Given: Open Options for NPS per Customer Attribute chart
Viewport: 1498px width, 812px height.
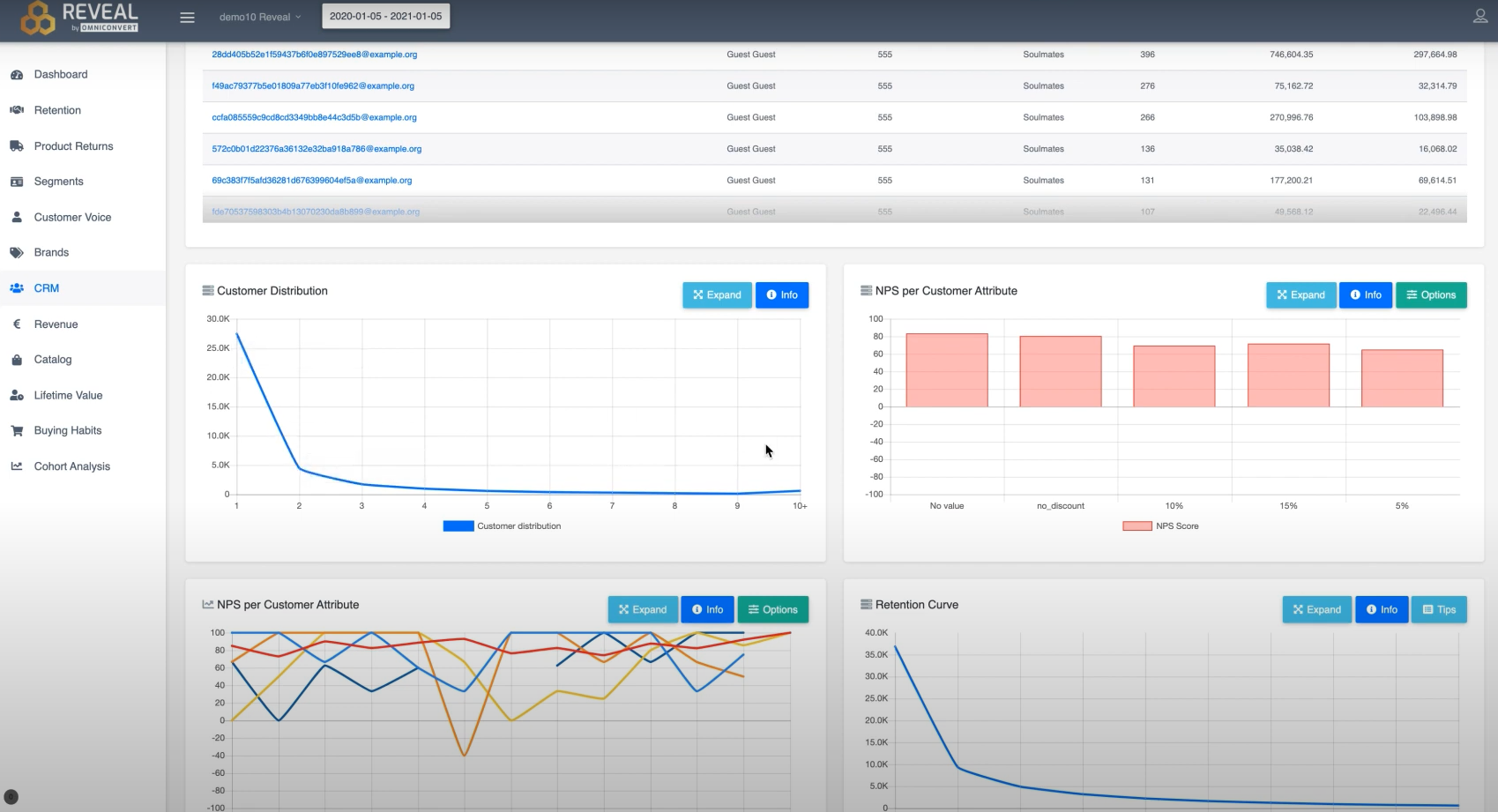Looking at the screenshot, I should click(x=1430, y=294).
